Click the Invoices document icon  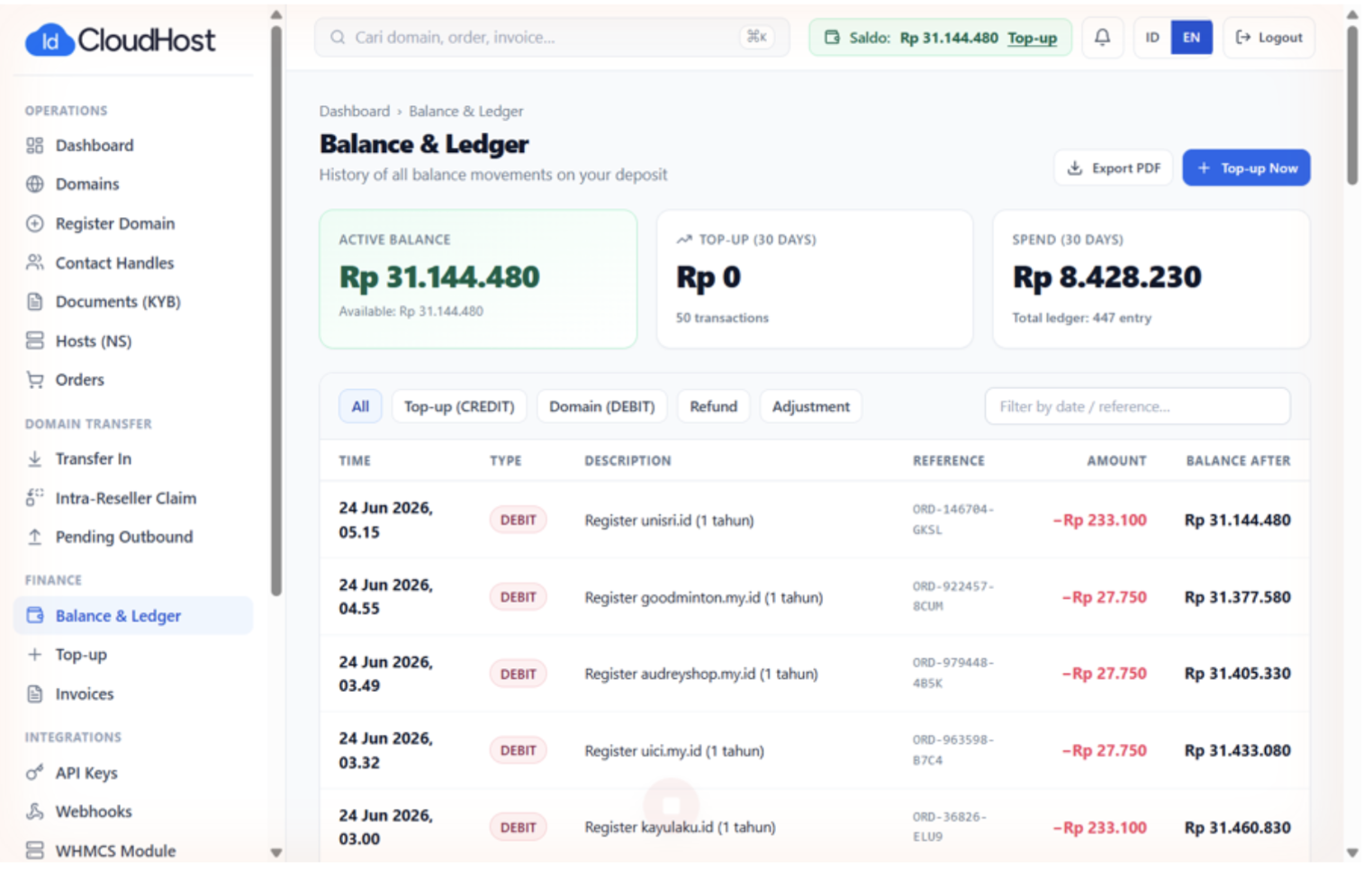click(x=35, y=694)
